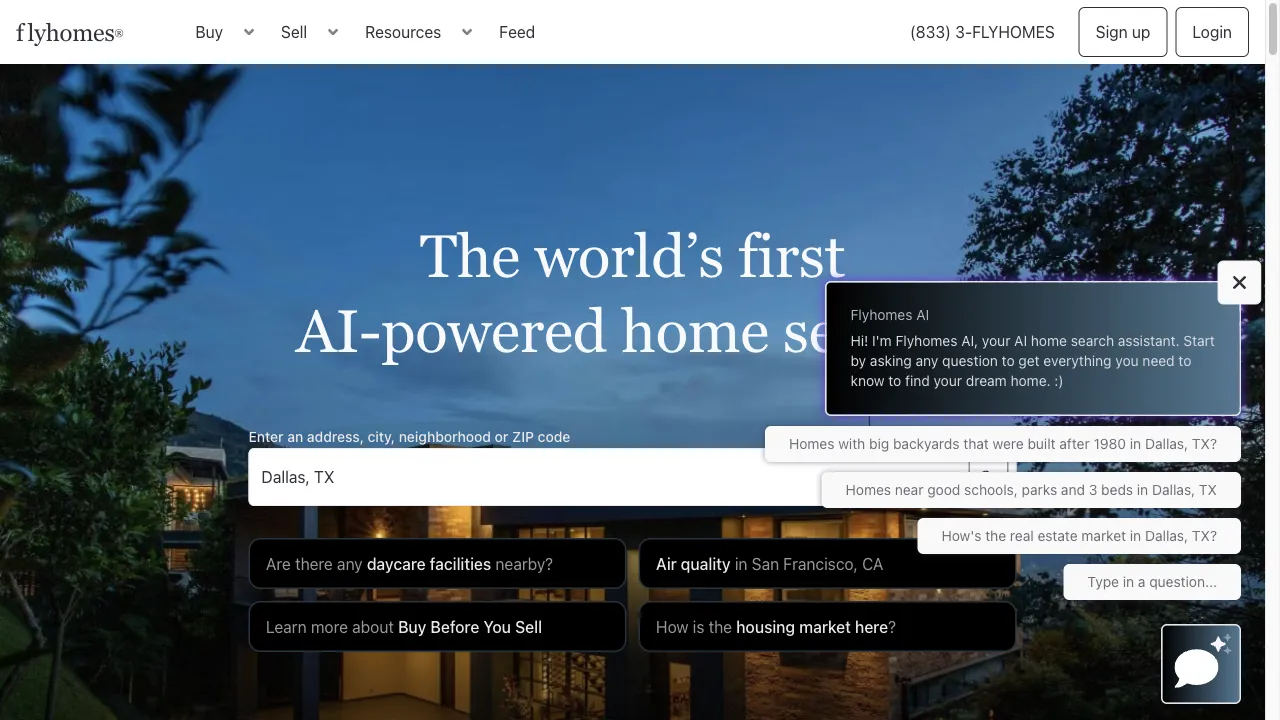Open the Sell menu

(294, 32)
